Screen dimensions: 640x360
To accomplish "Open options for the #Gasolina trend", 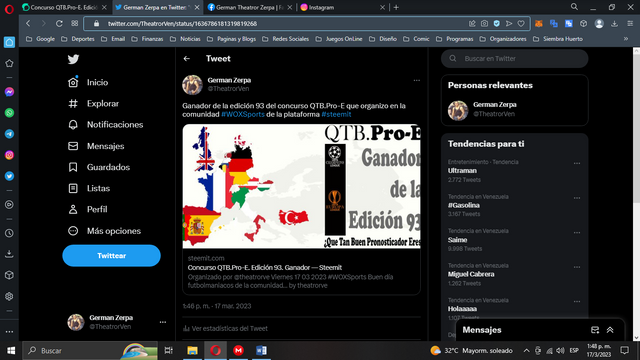I will pos(577,198).
